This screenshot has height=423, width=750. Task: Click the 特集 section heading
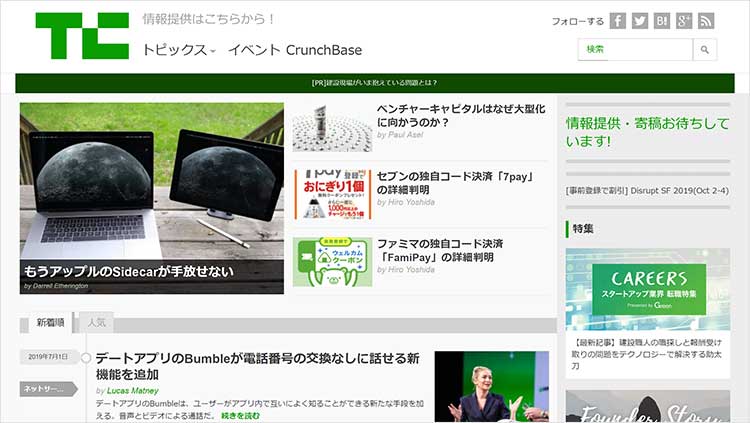click(x=583, y=229)
